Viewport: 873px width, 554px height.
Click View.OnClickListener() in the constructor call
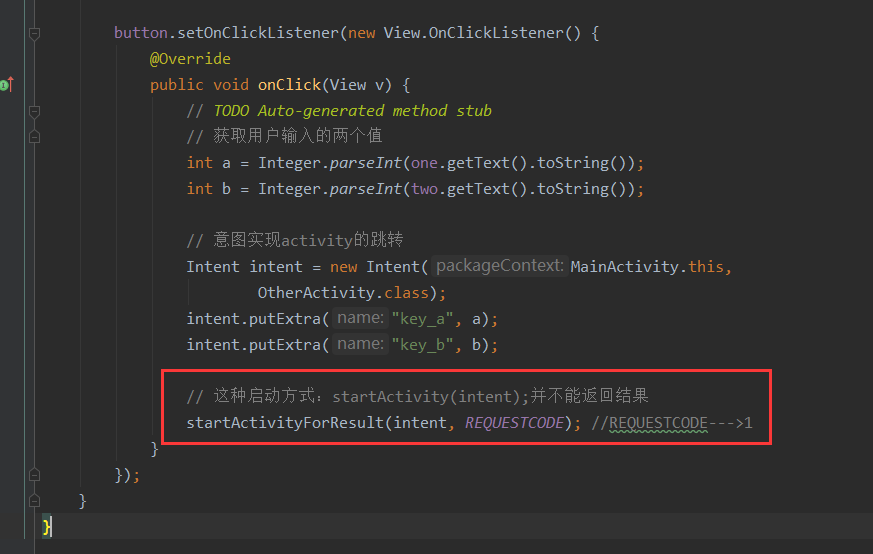coord(482,33)
